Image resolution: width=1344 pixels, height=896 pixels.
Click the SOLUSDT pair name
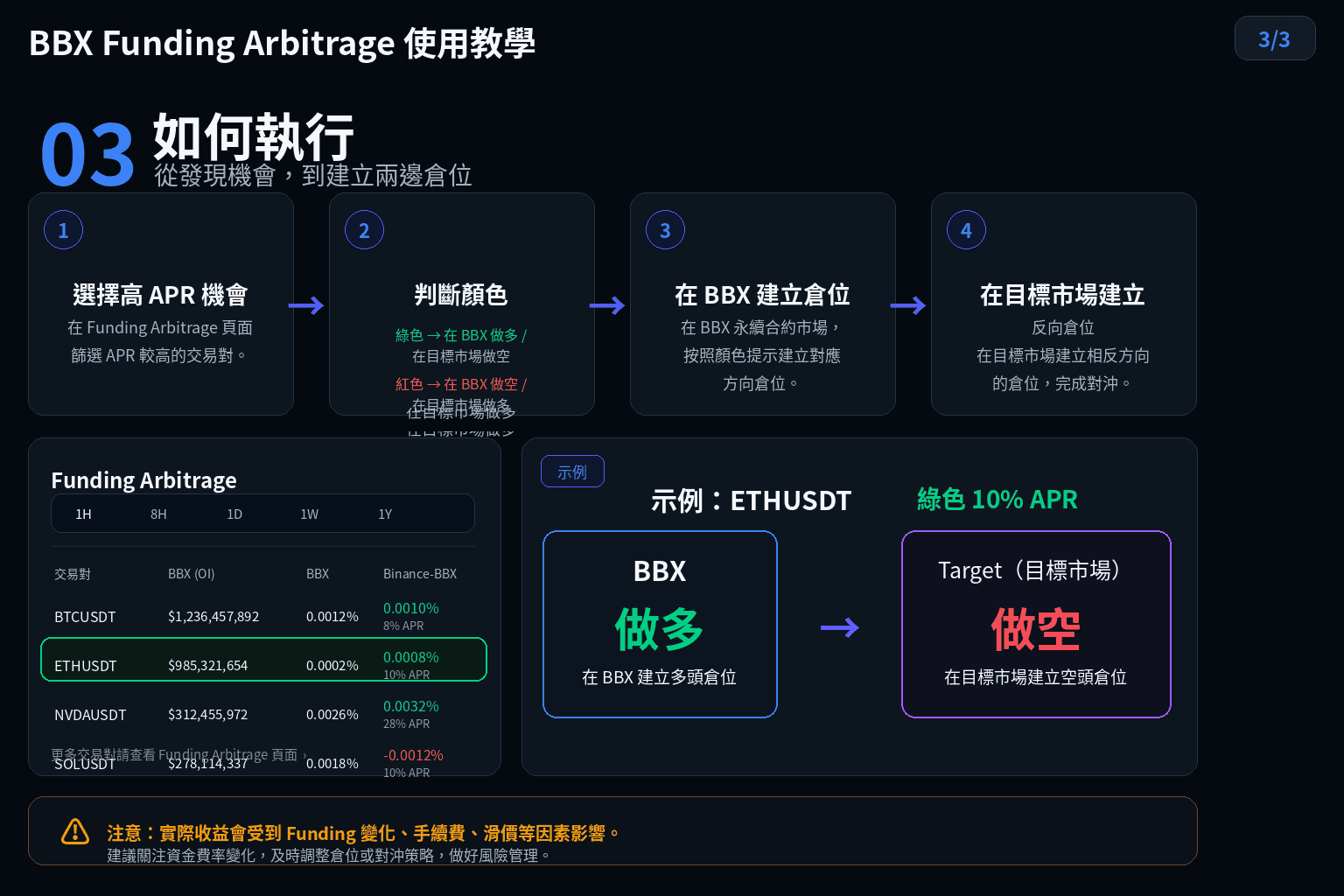coord(85,764)
